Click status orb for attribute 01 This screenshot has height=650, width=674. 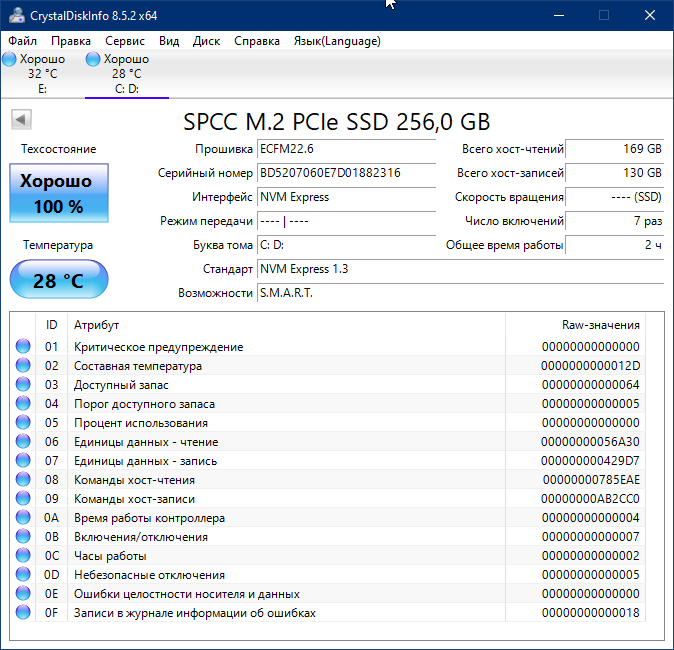pos(23,346)
